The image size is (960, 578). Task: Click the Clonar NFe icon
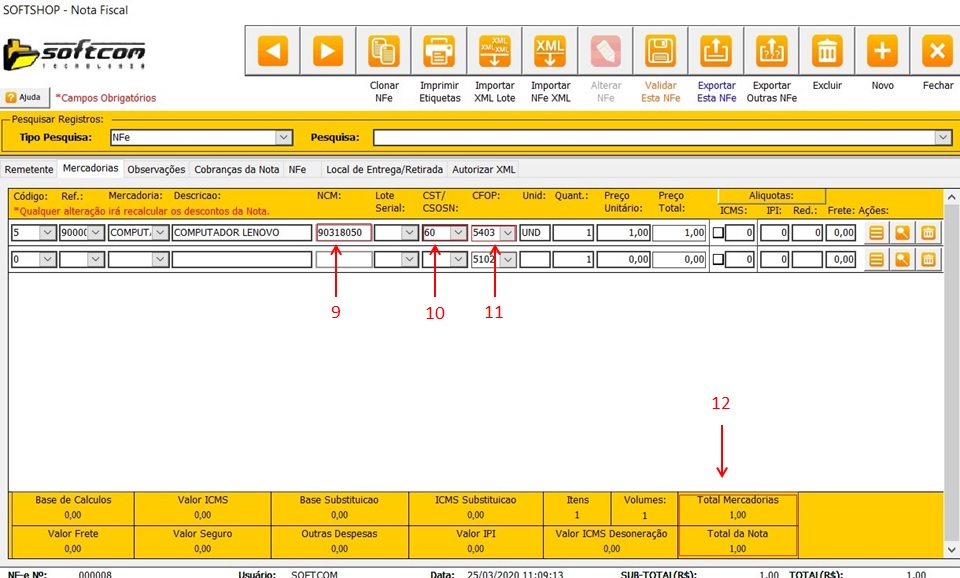[x=384, y=50]
